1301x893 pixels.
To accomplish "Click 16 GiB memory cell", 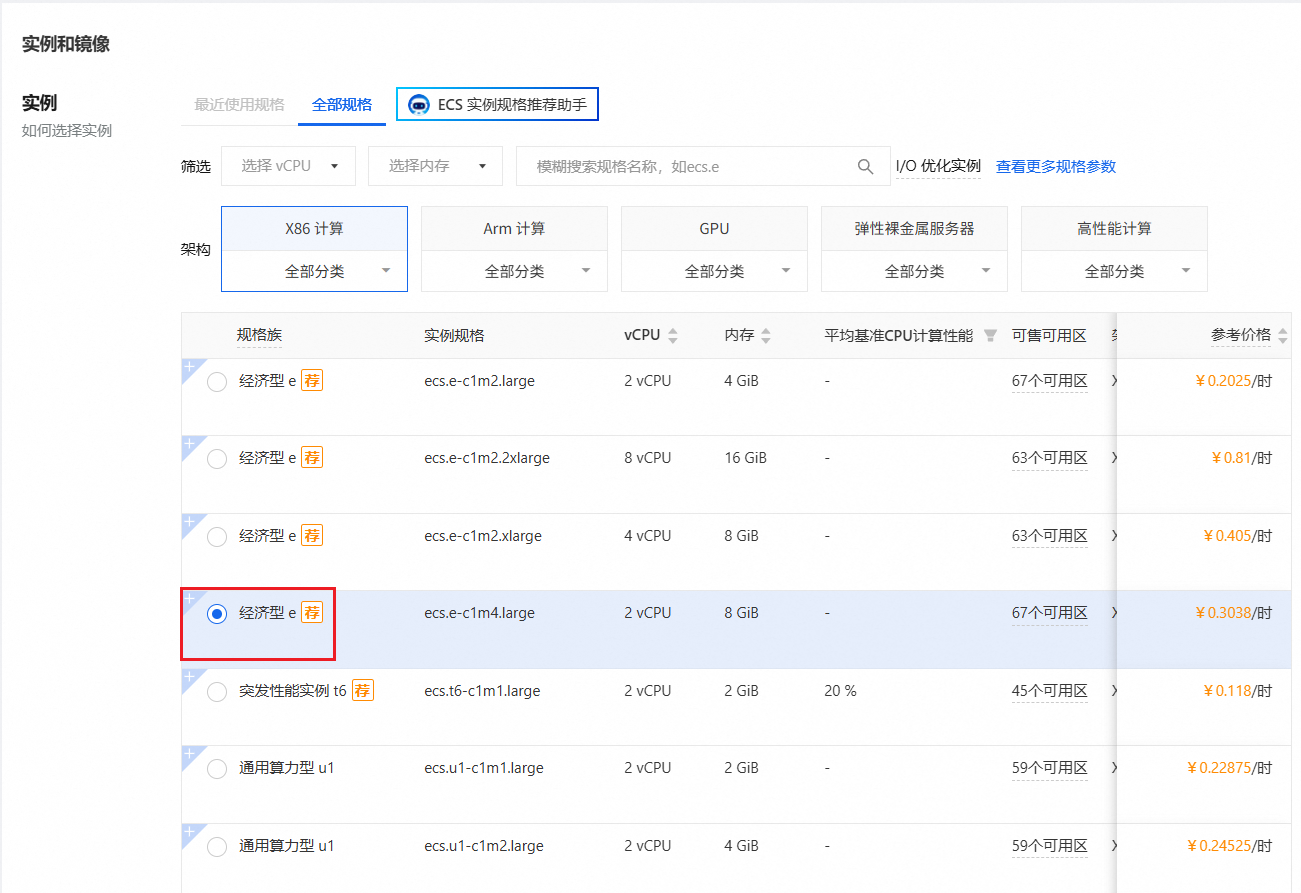I will tap(746, 458).
